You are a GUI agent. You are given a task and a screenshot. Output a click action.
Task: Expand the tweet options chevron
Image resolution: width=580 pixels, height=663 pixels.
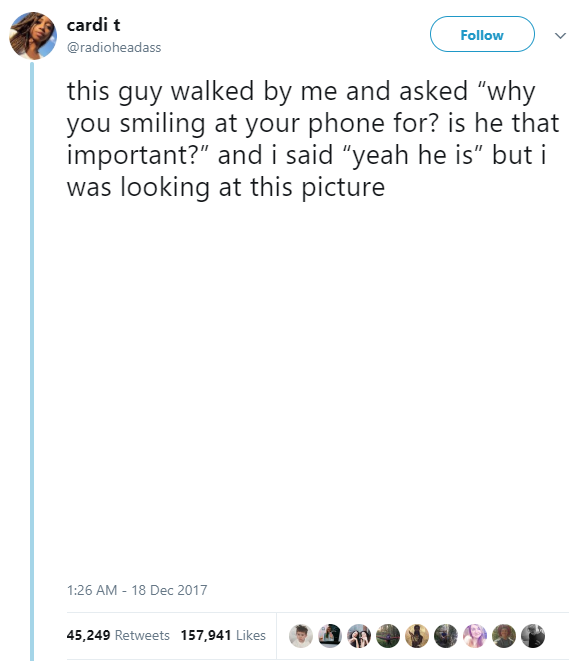560,36
